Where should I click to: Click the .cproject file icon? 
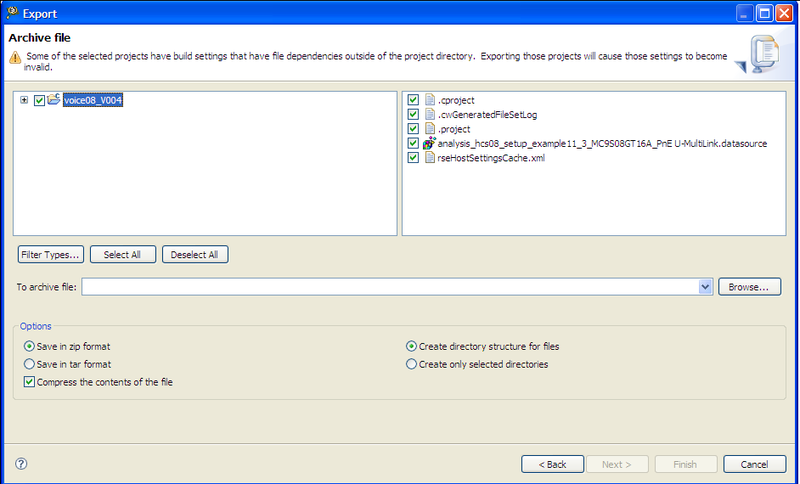coord(430,100)
